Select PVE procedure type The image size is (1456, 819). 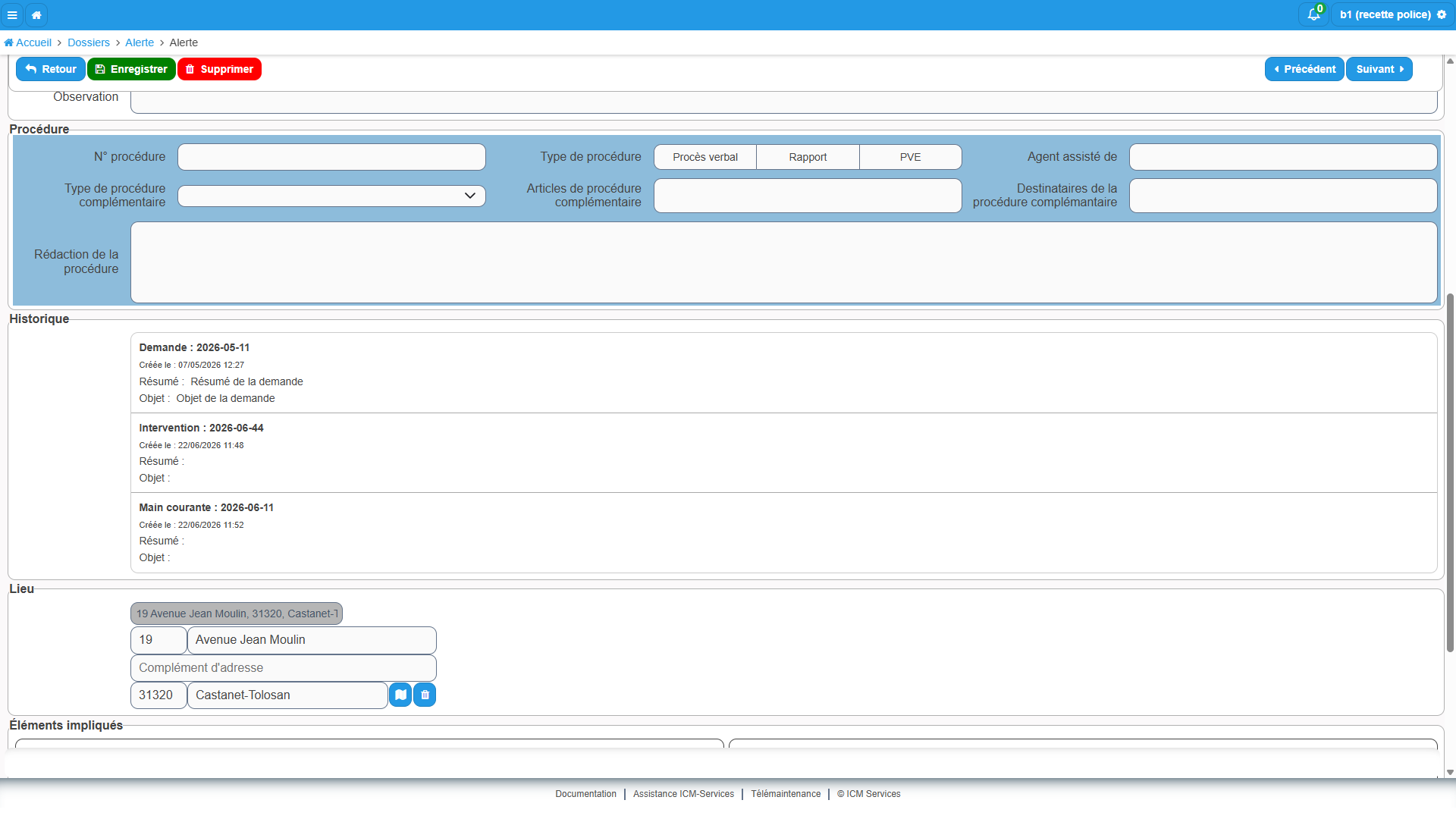pos(910,157)
